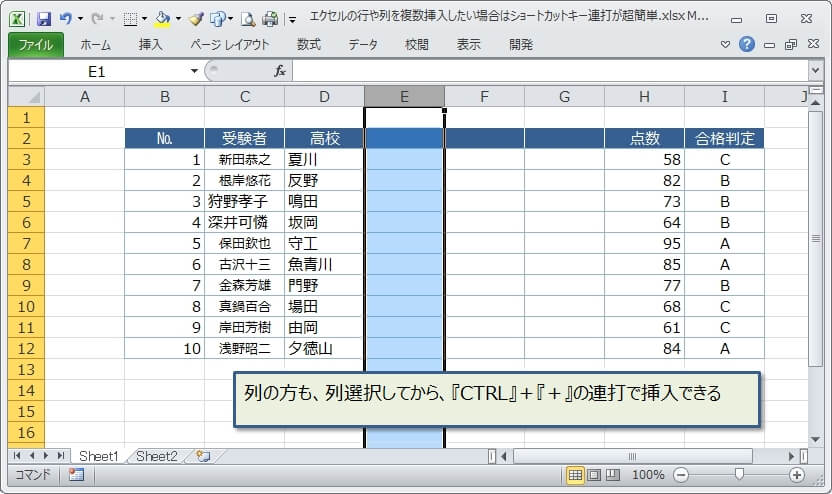Click the macro record icon in the status bar

[76, 475]
